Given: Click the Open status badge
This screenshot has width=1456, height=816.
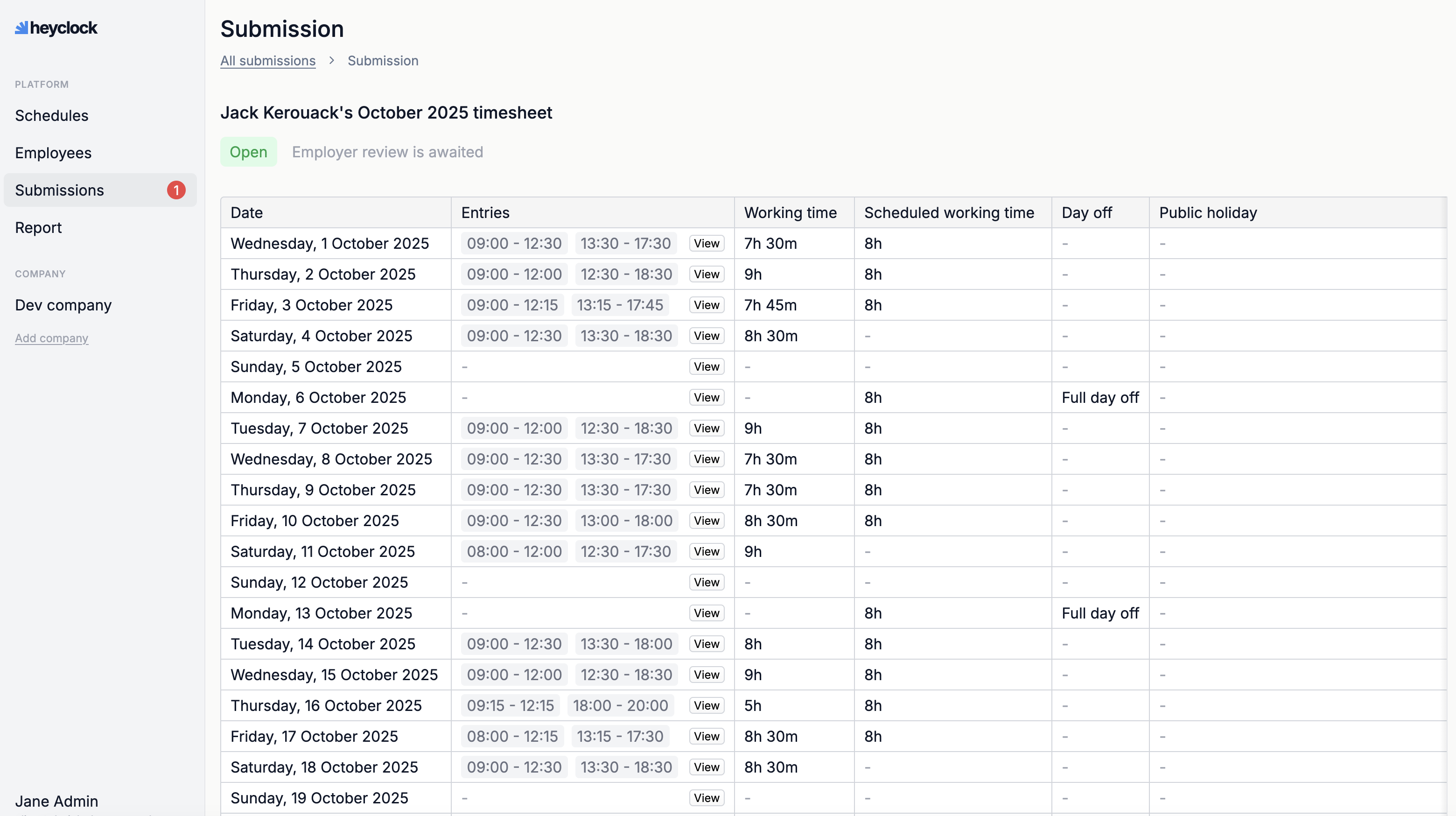Looking at the screenshot, I should coord(248,152).
